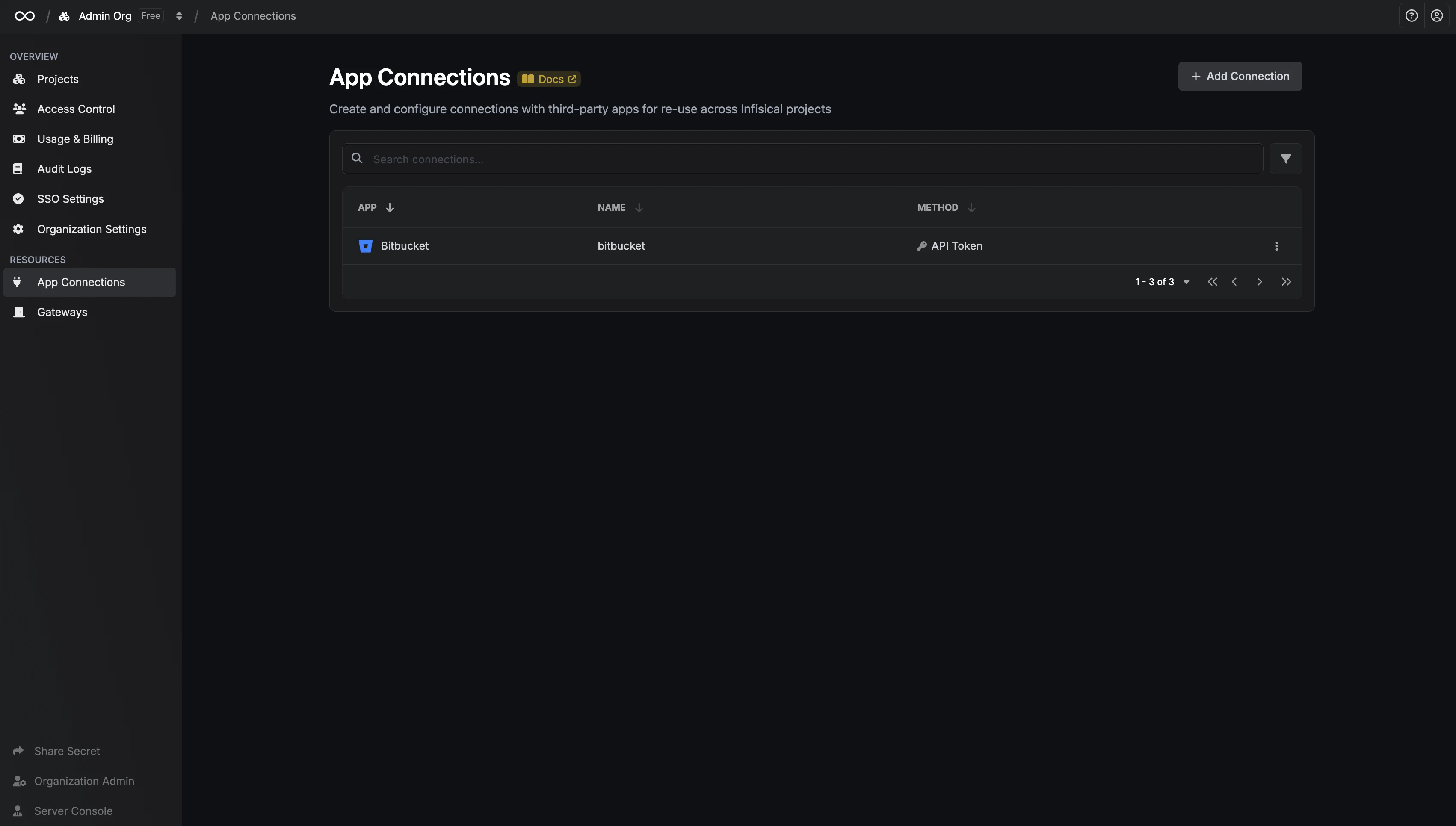Sort by the NAME column arrow
This screenshot has height=826, width=1456.
pyautogui.click(x=639, y=208)
